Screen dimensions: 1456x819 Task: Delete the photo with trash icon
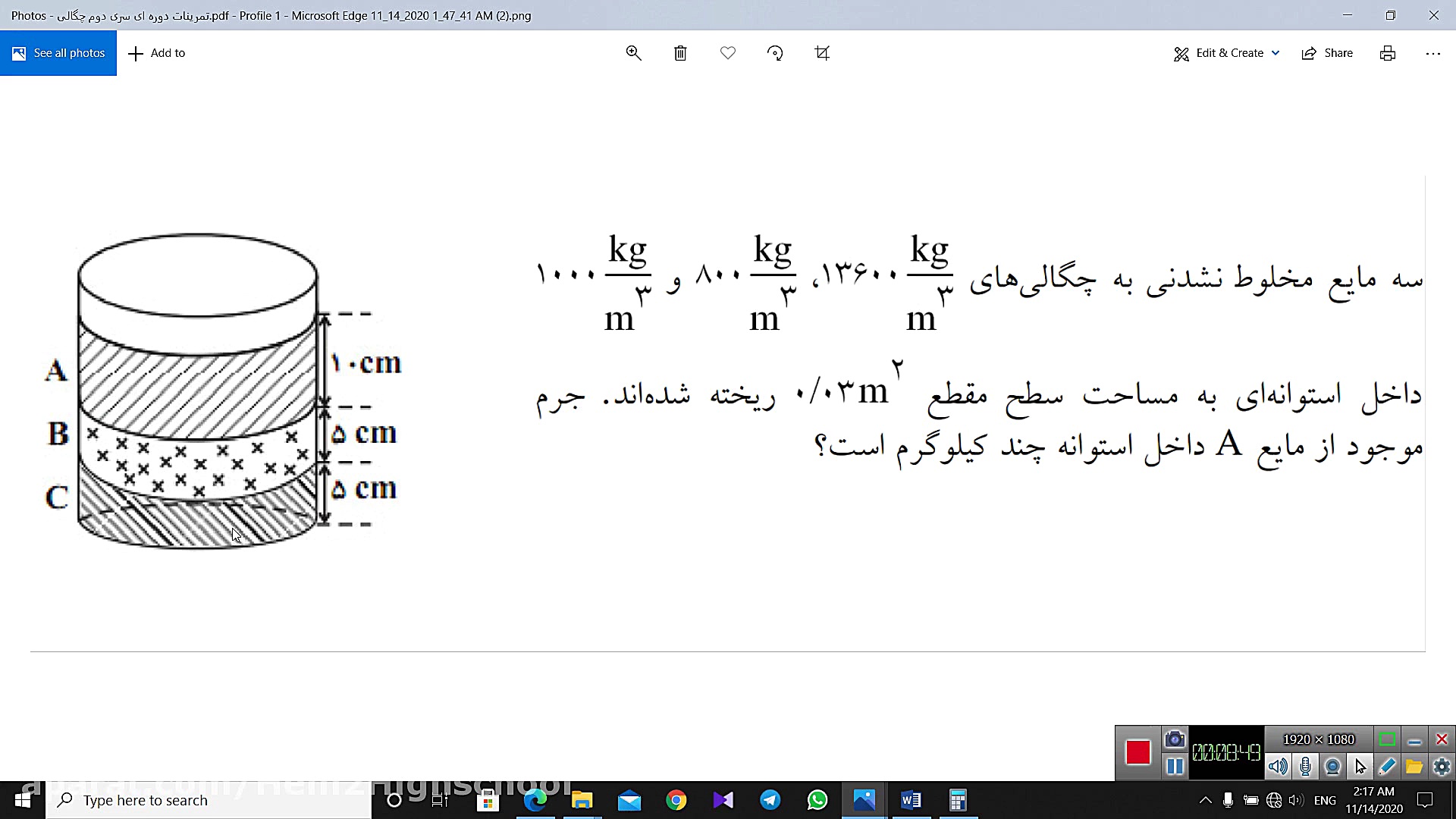pyautogui.click(x=680, y=53)
